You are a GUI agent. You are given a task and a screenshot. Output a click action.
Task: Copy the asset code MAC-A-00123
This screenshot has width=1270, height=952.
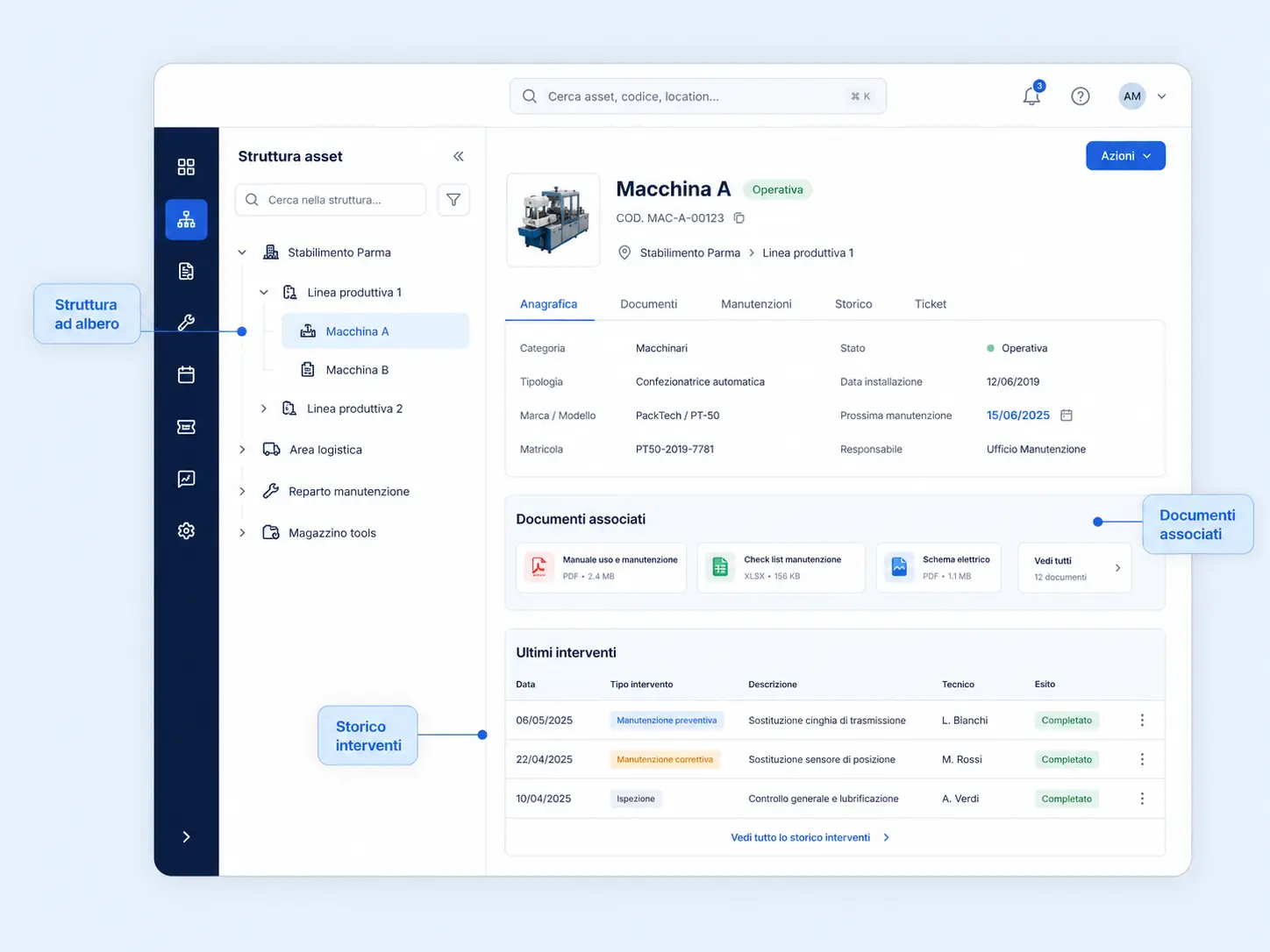point(738,217)
